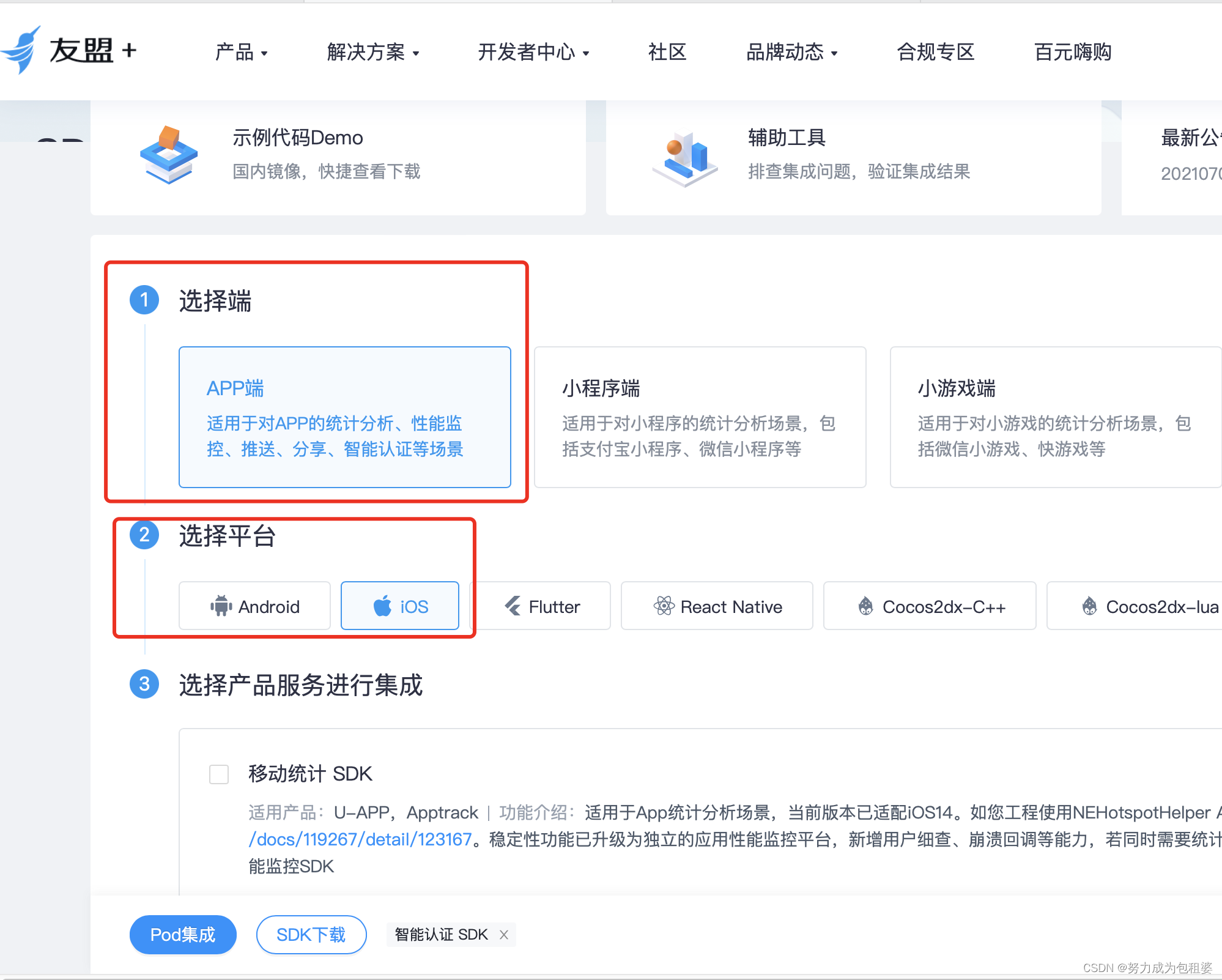Screen dimensions: 1222x980
Task: Open the /docs/119267/detail/123167 link
Action: click(x=361, y=839)
